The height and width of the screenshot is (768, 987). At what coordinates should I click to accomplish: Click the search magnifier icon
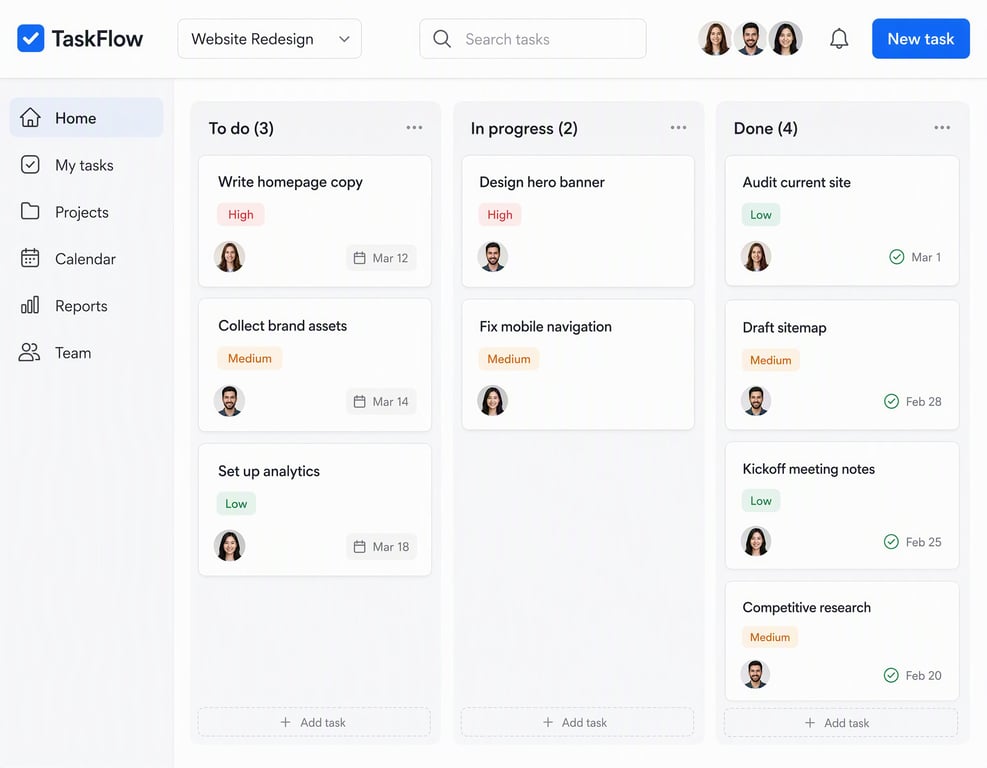click(442, 39)
